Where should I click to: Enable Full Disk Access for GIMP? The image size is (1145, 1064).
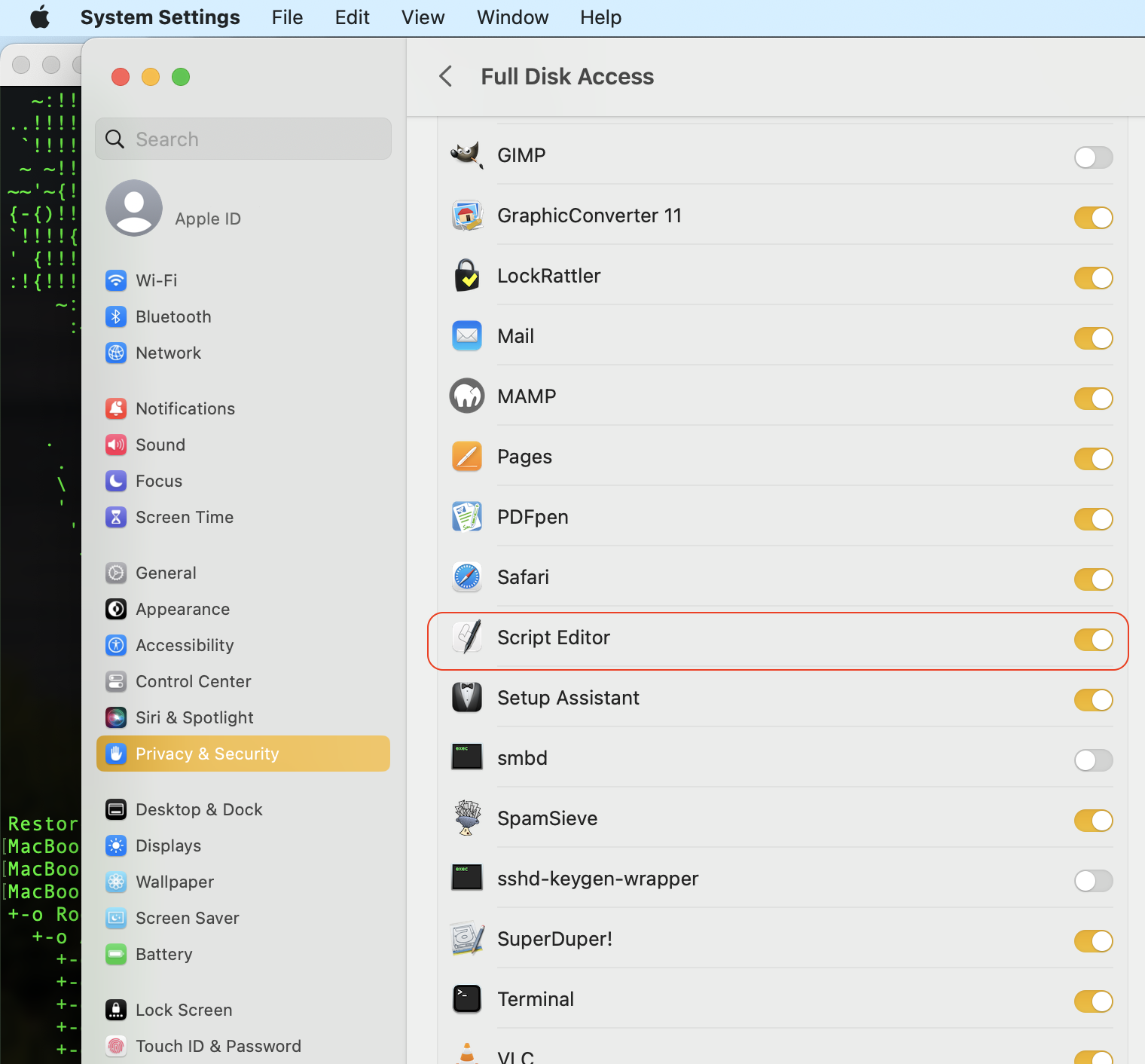pos(1093,157)
